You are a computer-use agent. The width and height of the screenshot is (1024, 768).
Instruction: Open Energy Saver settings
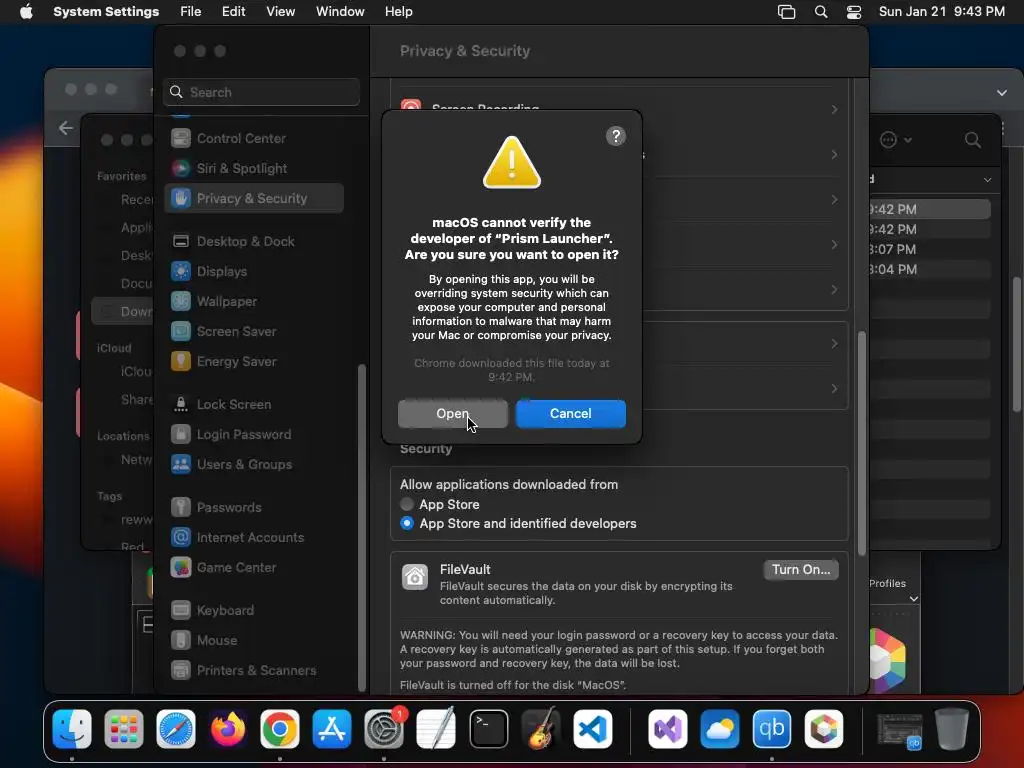tap(254, 362)
